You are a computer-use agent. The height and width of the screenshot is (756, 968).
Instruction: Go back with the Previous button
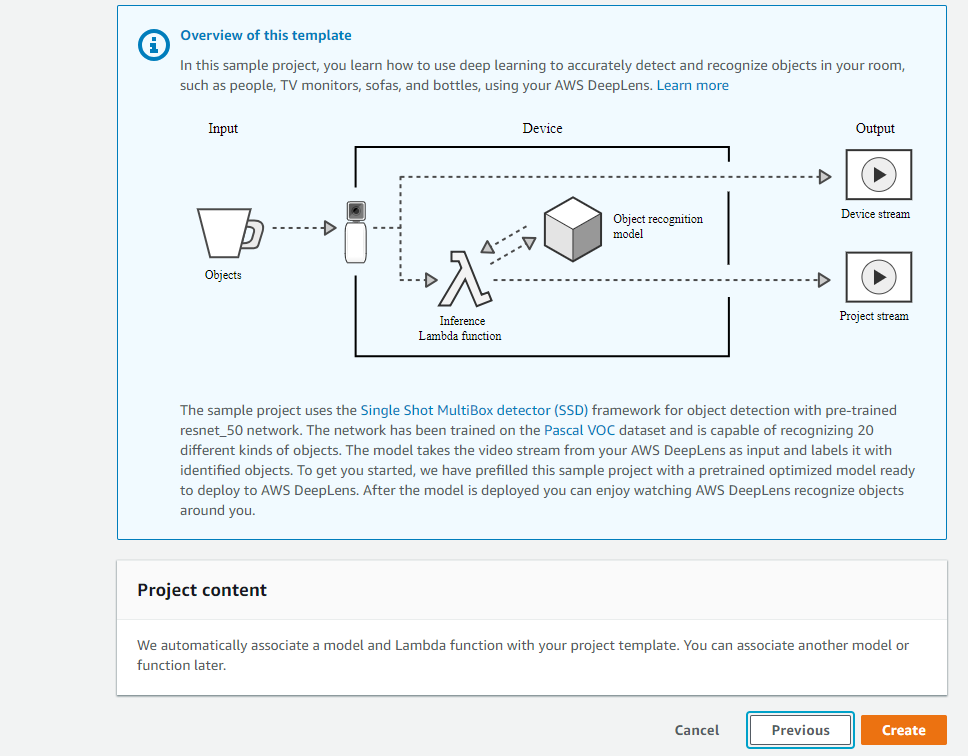(x=800, y=730)
